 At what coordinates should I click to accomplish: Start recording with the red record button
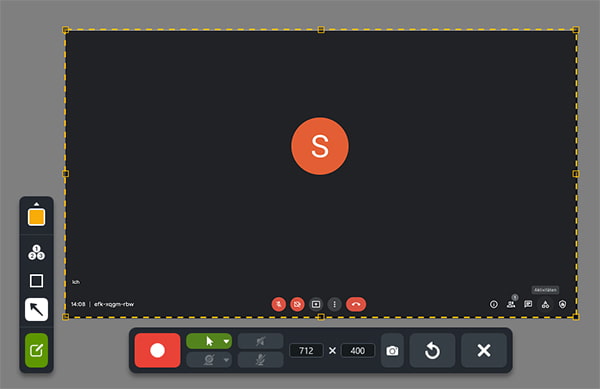(x=157, y=350)
